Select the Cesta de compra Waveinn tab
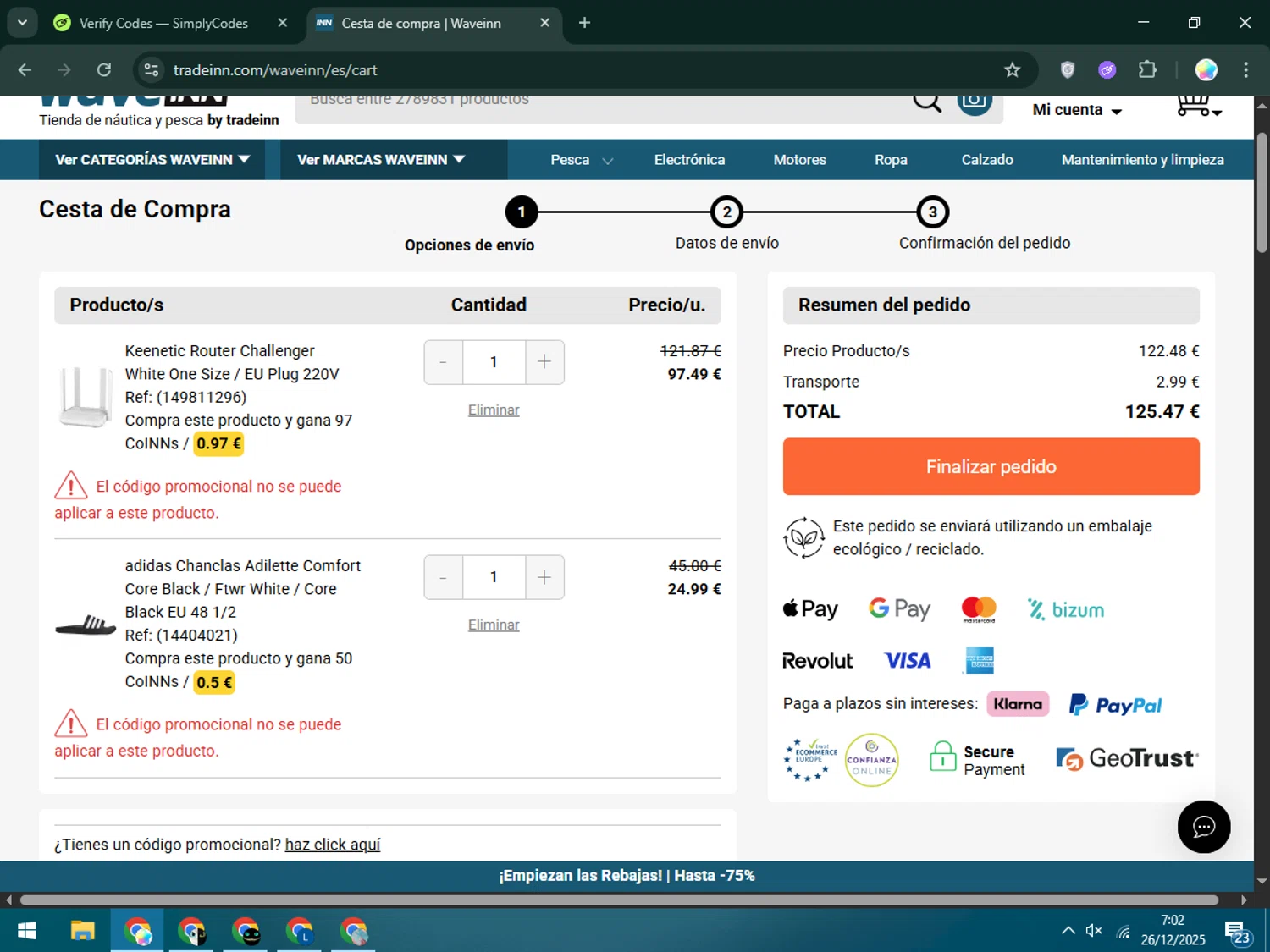 [423, 24]
